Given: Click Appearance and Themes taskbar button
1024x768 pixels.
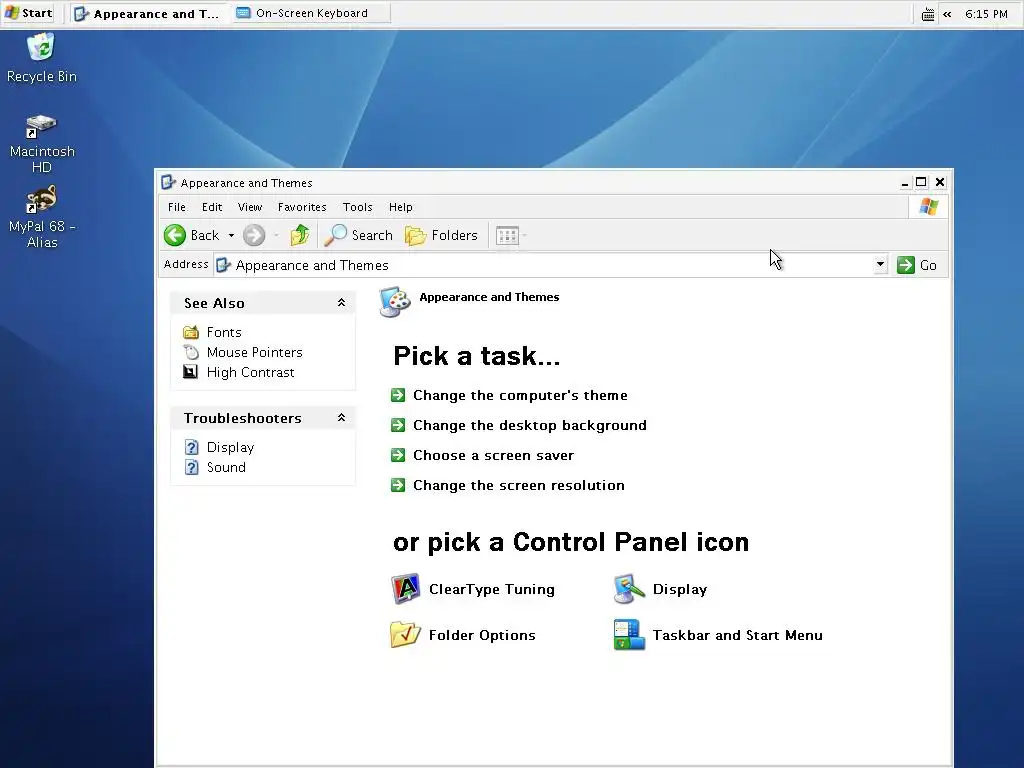Looking at the screenshot, I should coord(150,14).
